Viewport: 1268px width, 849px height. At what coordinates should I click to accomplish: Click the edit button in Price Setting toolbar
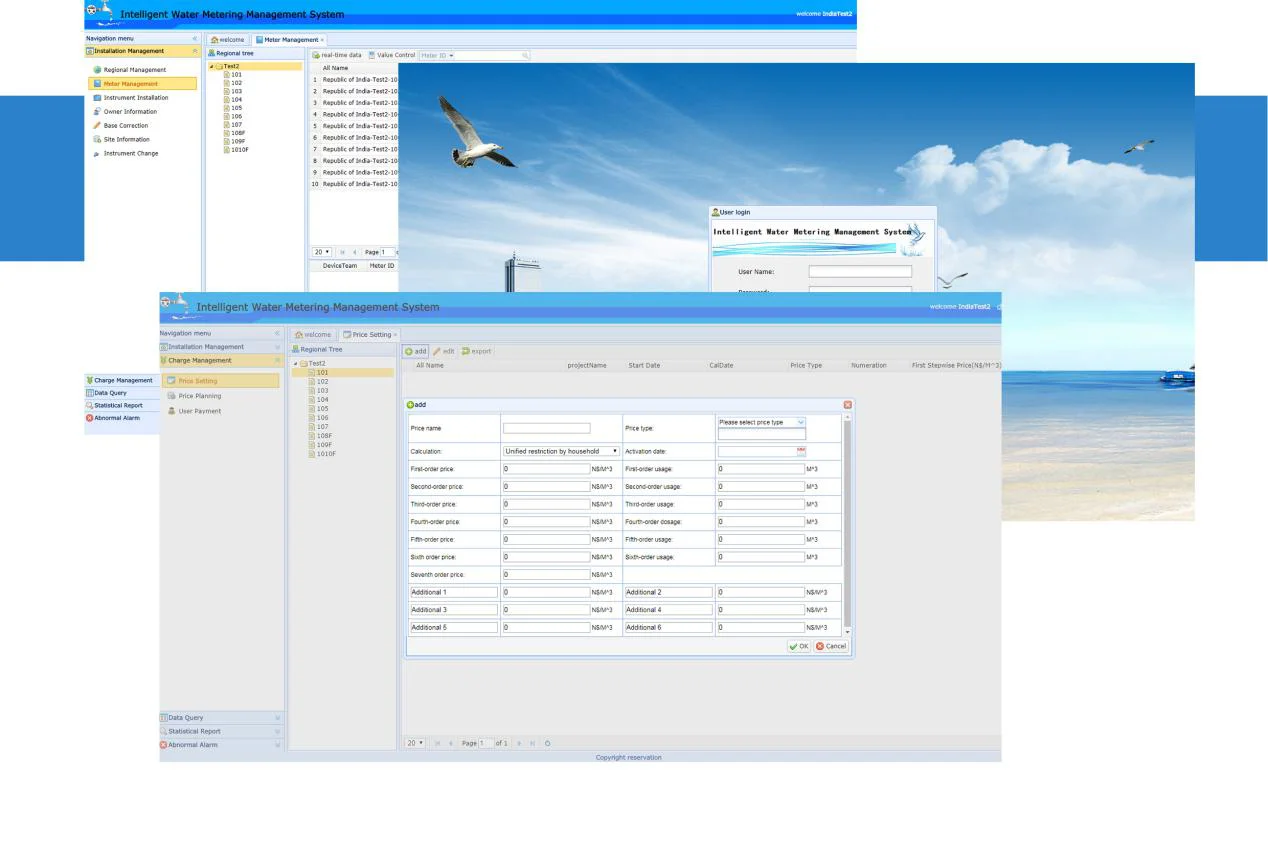(x=444, y=351)
